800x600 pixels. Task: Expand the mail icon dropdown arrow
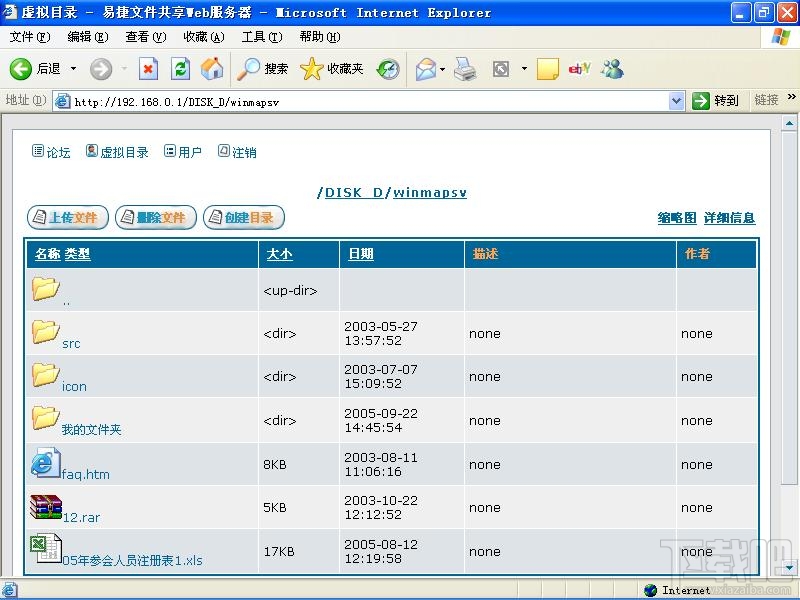pos(443,70)
